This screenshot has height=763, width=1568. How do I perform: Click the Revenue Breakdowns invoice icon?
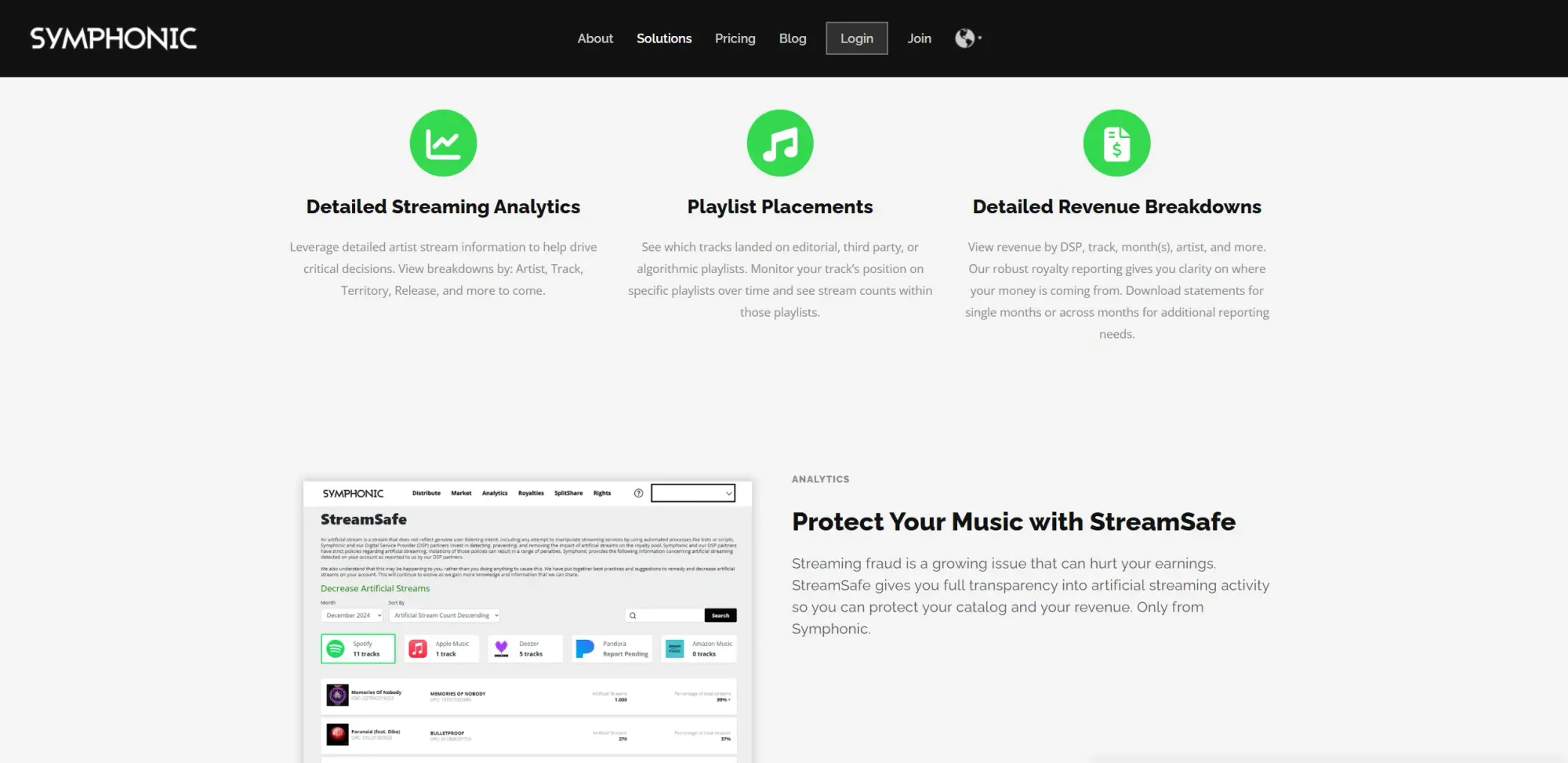pyautogui.click(x=1116, y=143)
